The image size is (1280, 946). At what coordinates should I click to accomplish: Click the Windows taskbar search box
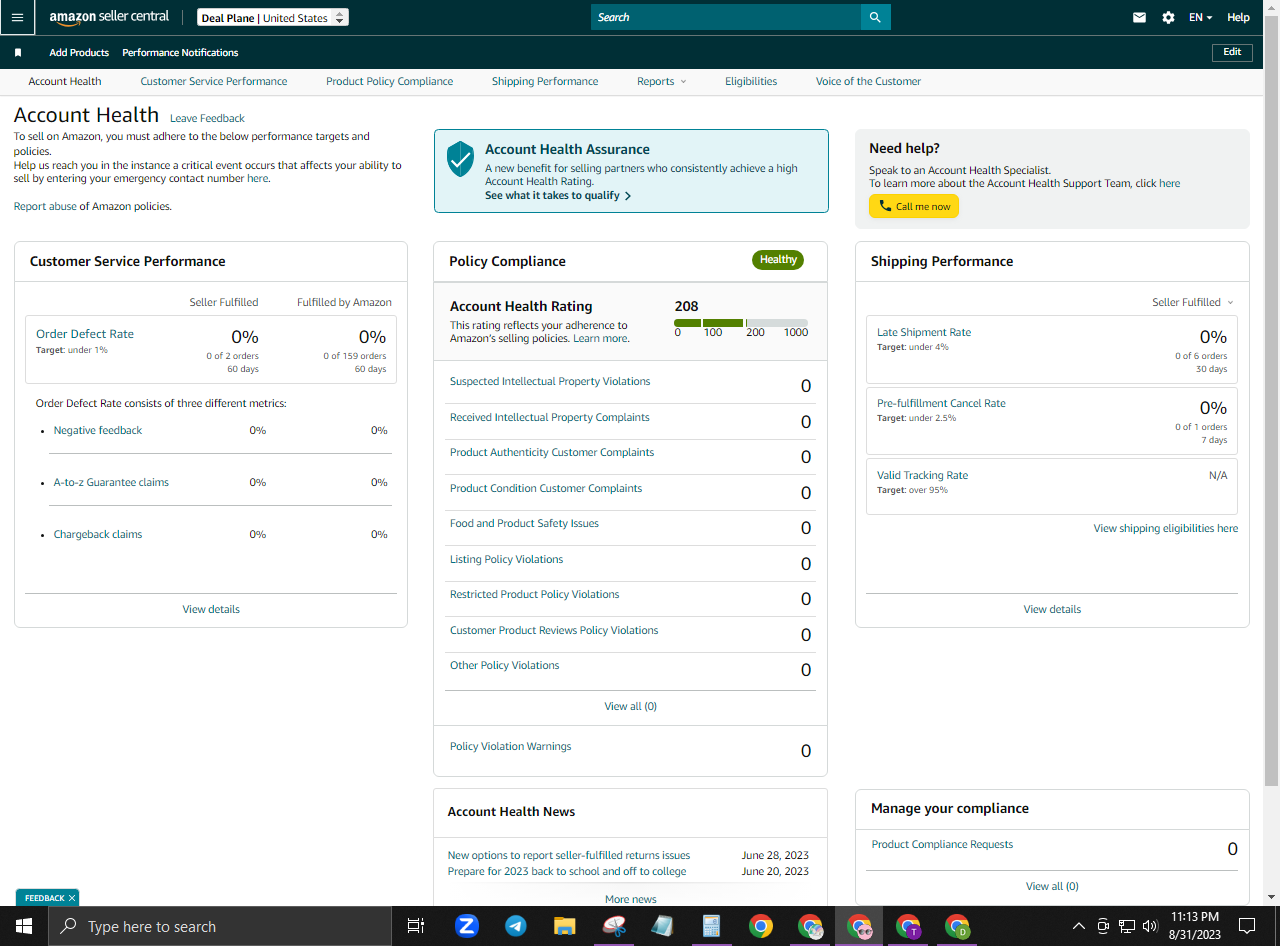pos(219,926)
